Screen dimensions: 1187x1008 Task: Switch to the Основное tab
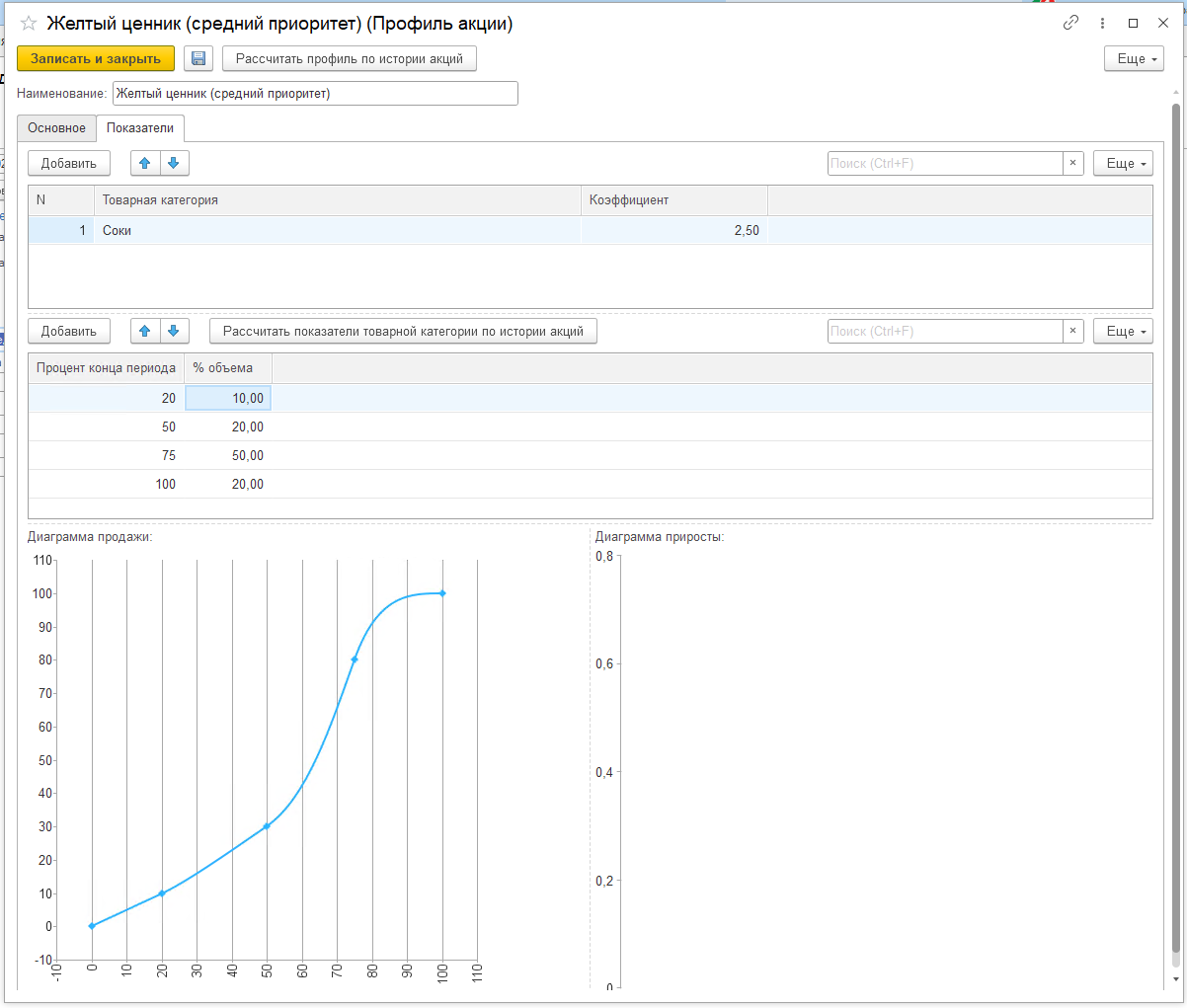pyautogui.click(x=56, y=128)
